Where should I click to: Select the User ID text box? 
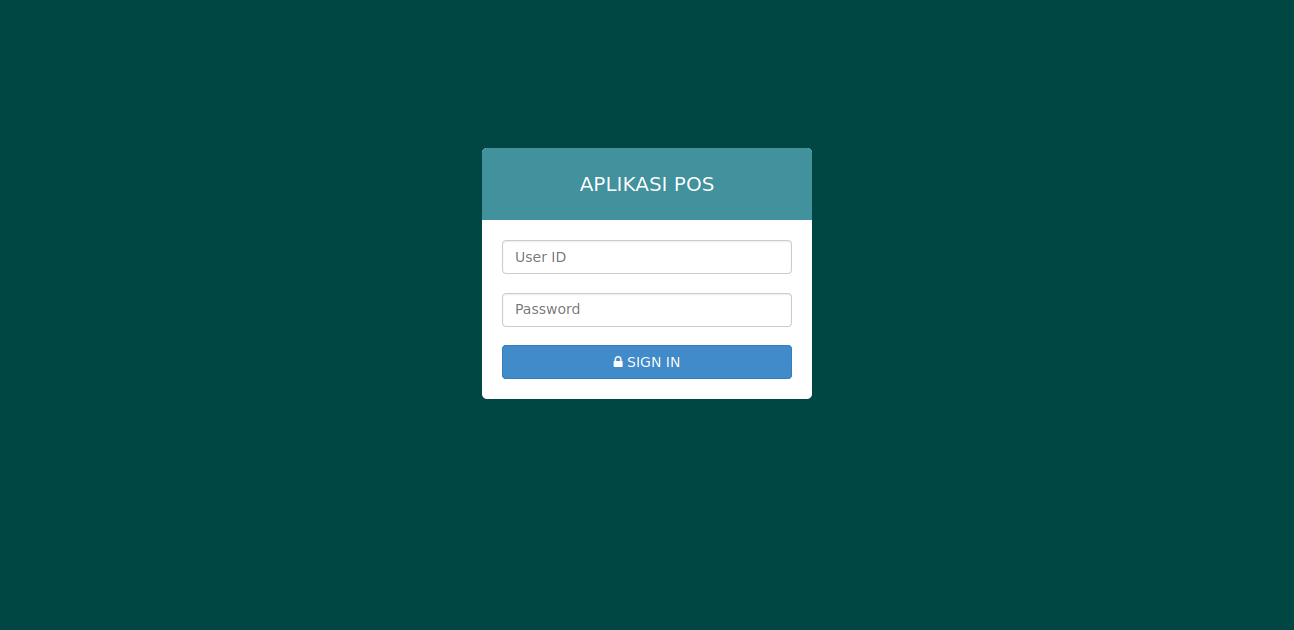coord(647,257)
